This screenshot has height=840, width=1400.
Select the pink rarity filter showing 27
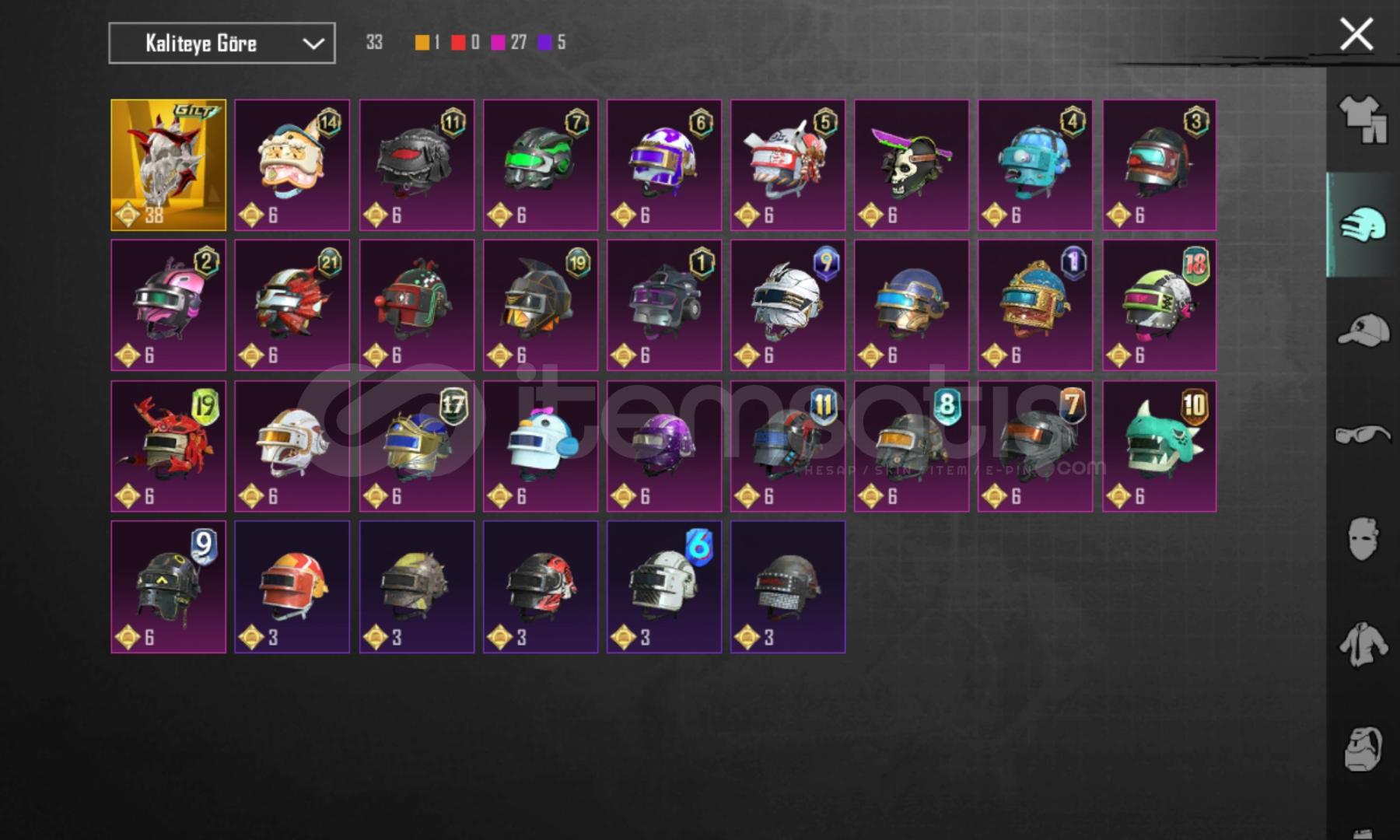click(x=509, y=43)
